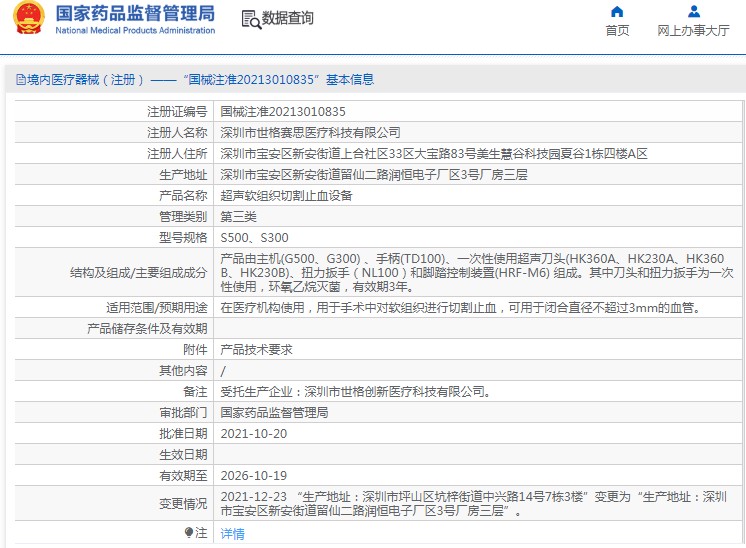
Task: Click the S500、S300 model value
Action: click(254, 237)
